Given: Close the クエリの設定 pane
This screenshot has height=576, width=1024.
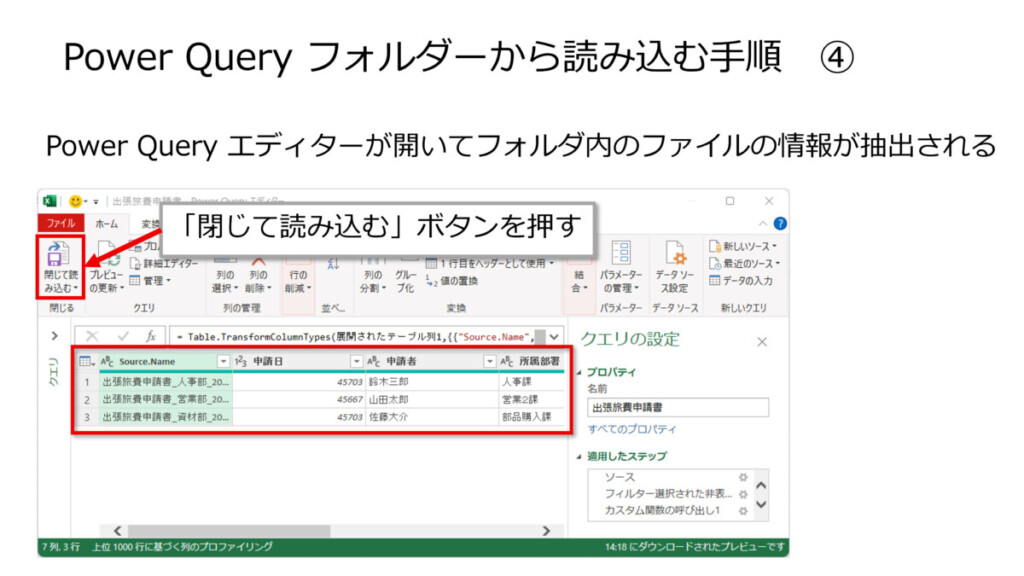Looking at the screenshot, I should point(761,342).
